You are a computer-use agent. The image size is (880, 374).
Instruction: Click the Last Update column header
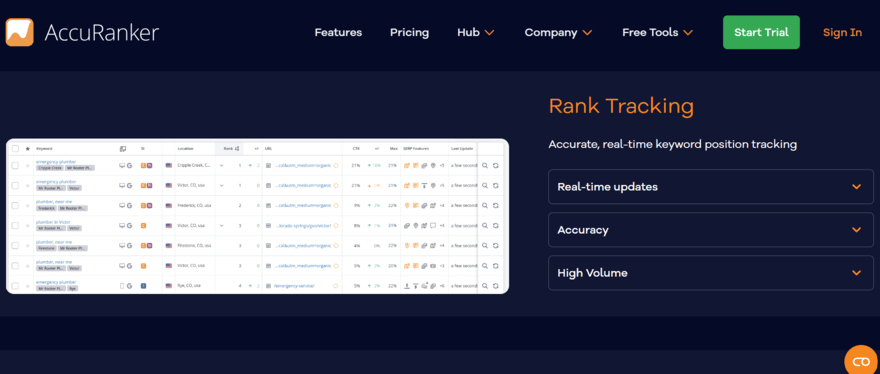(462, 149)
